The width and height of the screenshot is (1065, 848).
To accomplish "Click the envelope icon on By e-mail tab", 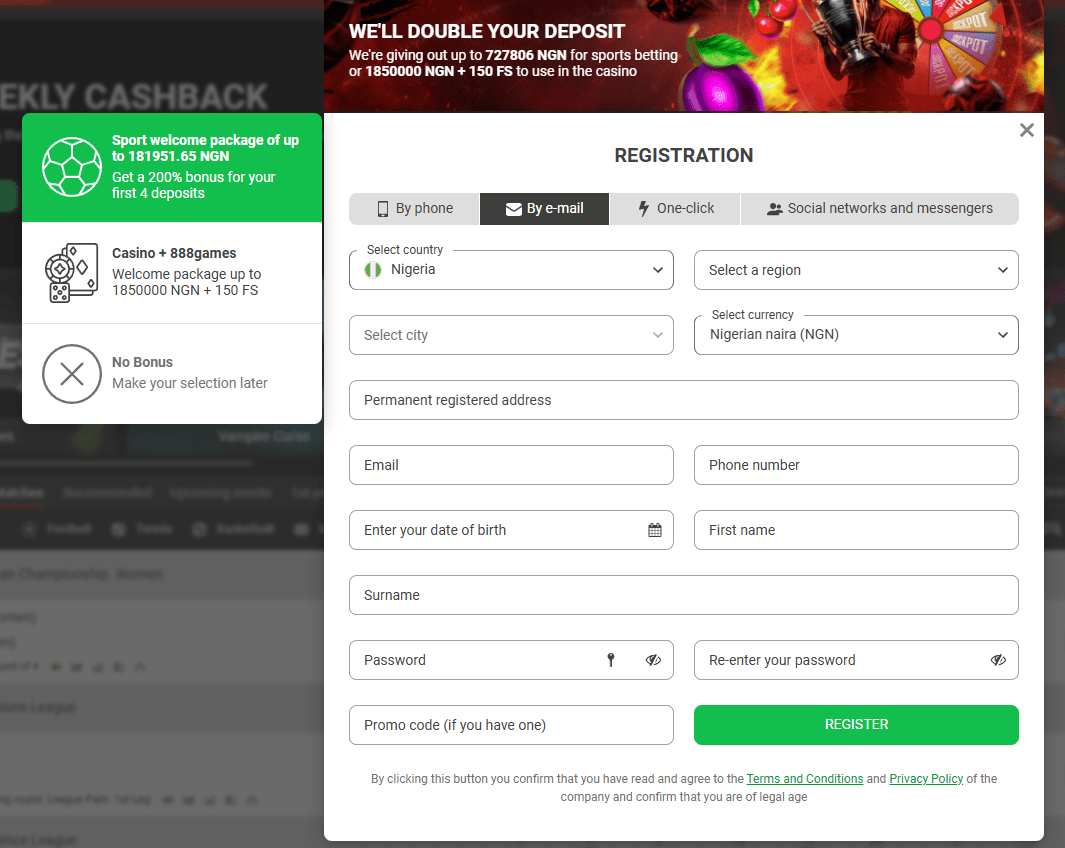I will click(512, 208).
